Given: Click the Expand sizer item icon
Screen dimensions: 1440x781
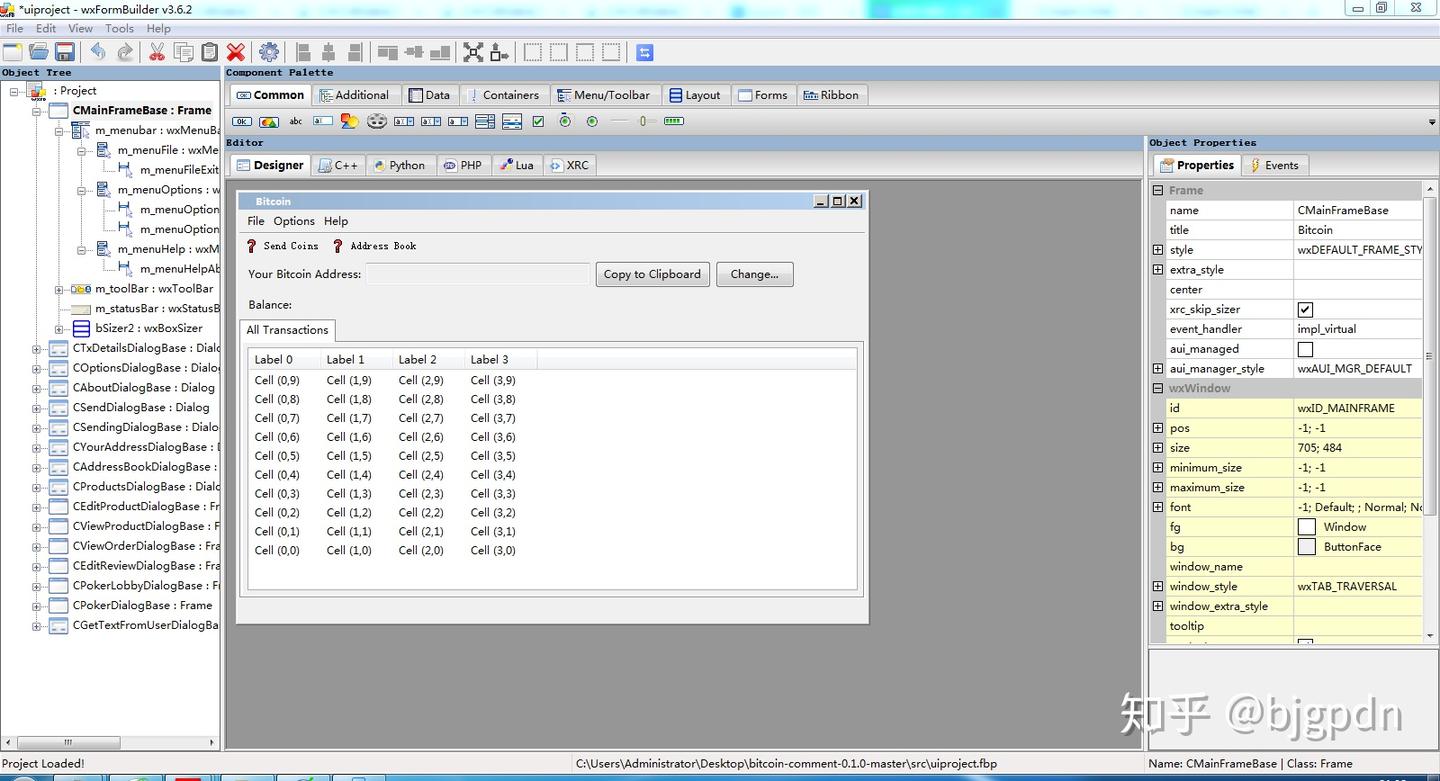Looking at the screenshot, I should [x=473, y=52].
